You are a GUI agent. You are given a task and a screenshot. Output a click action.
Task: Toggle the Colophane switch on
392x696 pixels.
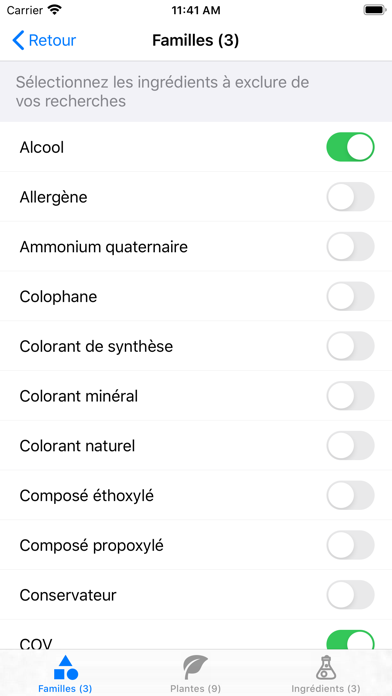pos(351,296)
